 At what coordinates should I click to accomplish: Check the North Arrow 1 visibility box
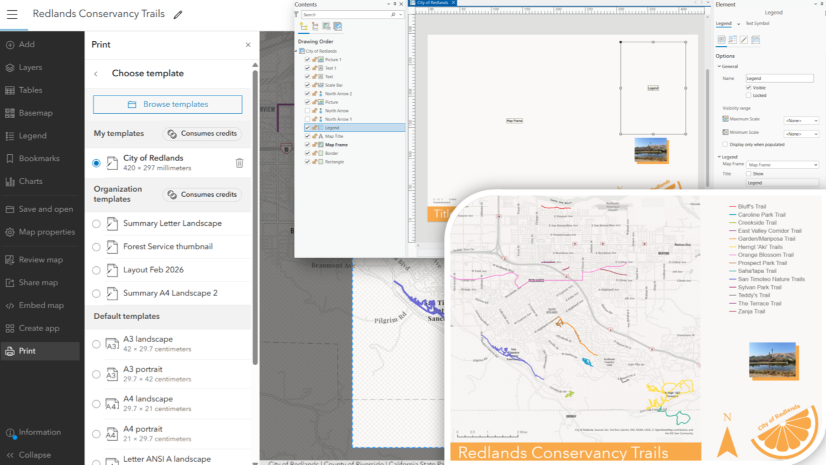click(308, 119)
